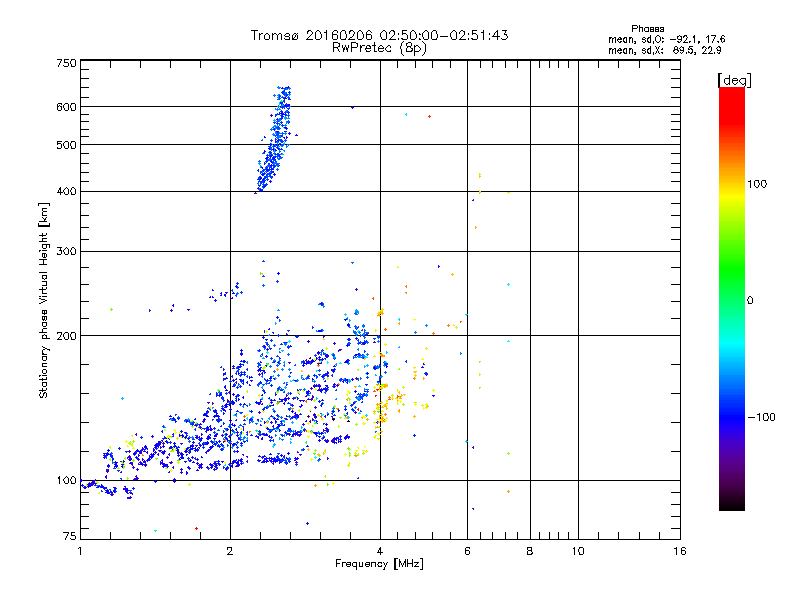This screenshot has width=800, height=600.
Task: Select the 'mean, sd,X: 89.5, 22.9' line
Action: coord(664,51)
